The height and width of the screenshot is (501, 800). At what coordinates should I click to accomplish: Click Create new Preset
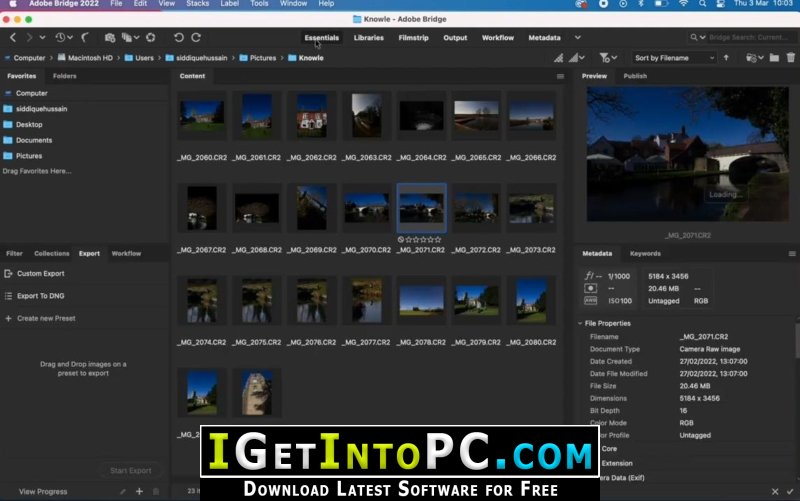tap(46, 318)
